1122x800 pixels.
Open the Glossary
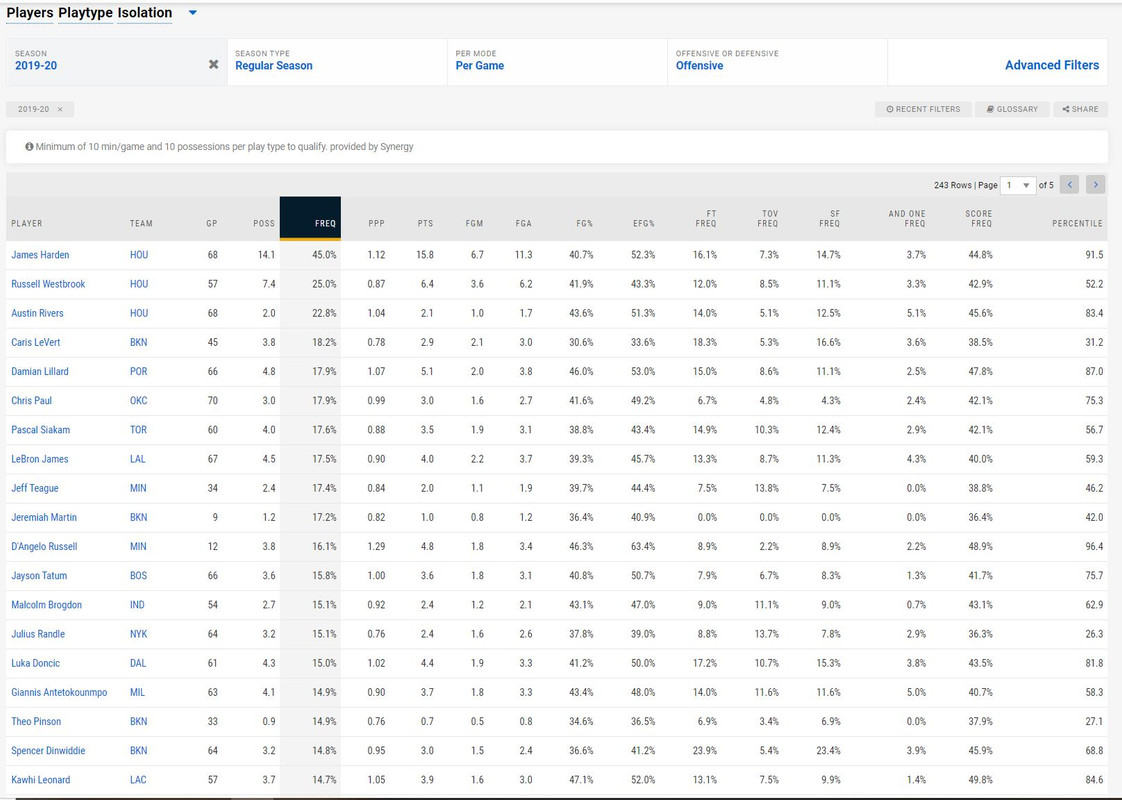(x=1012, y=109)
